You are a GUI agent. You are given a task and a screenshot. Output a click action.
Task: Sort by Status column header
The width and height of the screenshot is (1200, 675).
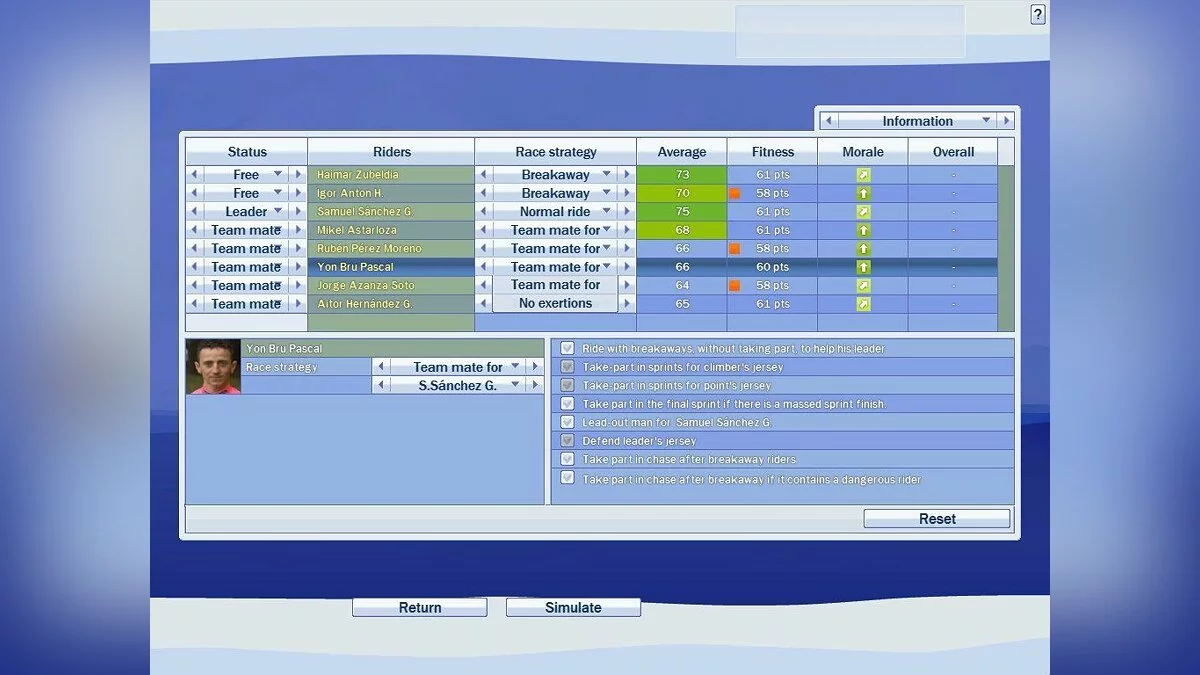(x=247, y=152)
